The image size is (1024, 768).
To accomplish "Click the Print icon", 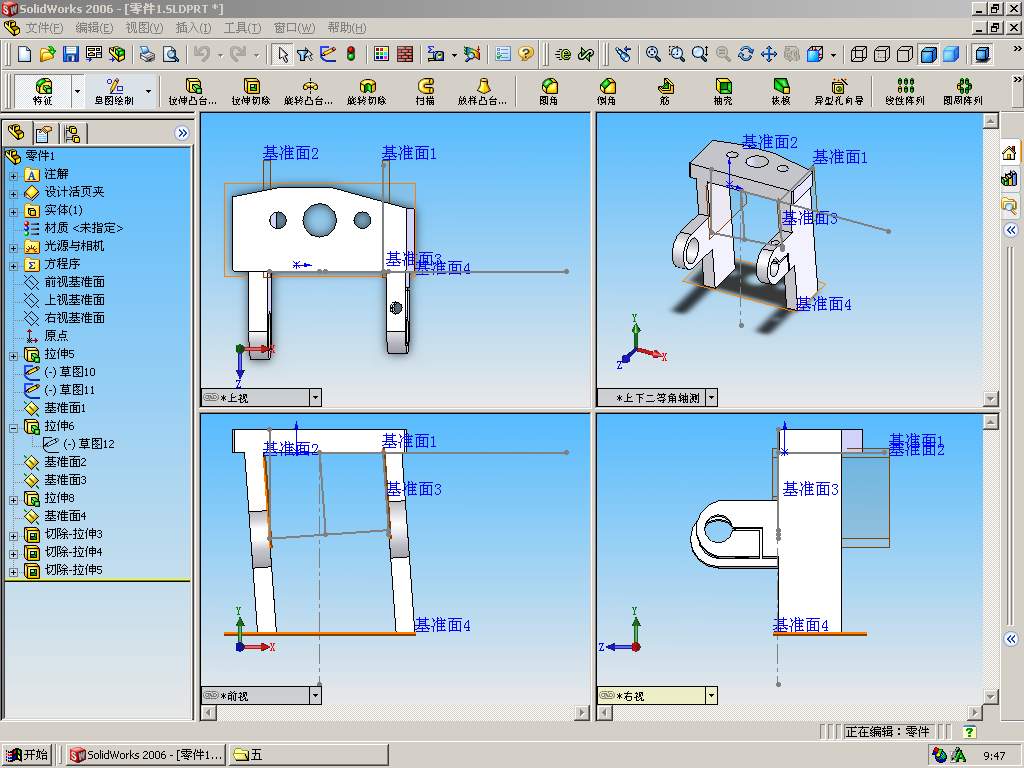I will click(148, 54).
